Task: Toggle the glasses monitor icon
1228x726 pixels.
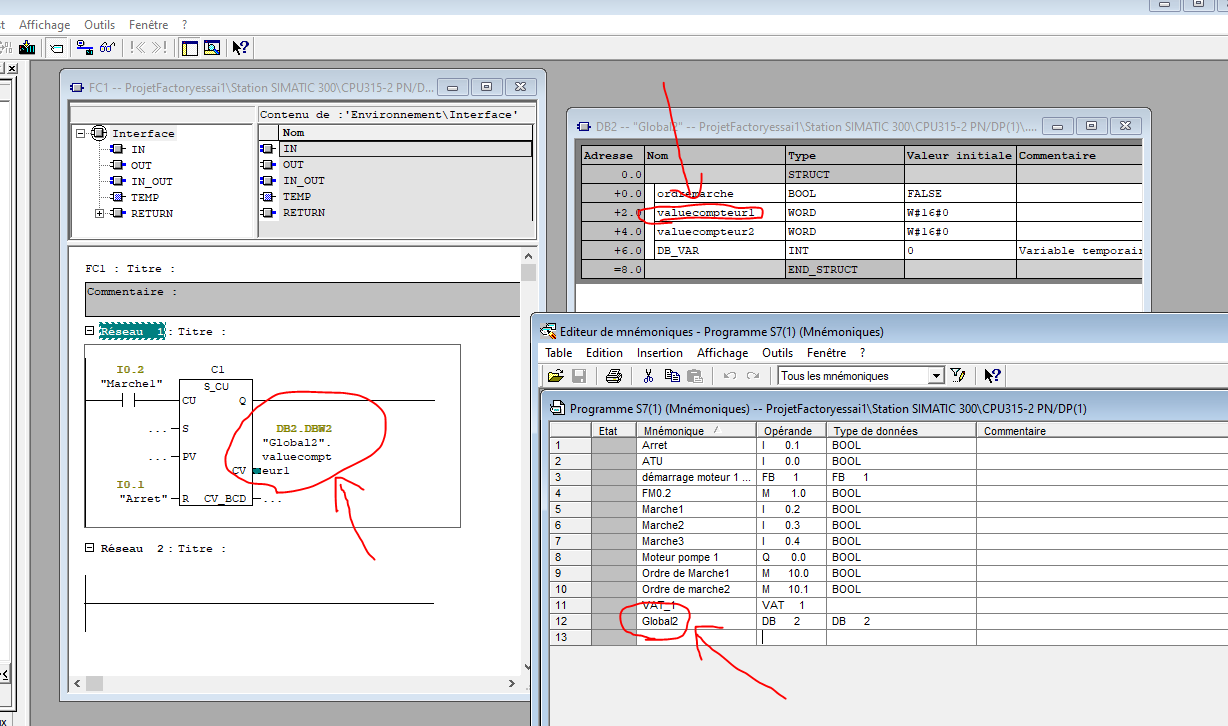Action: [107, 47]
